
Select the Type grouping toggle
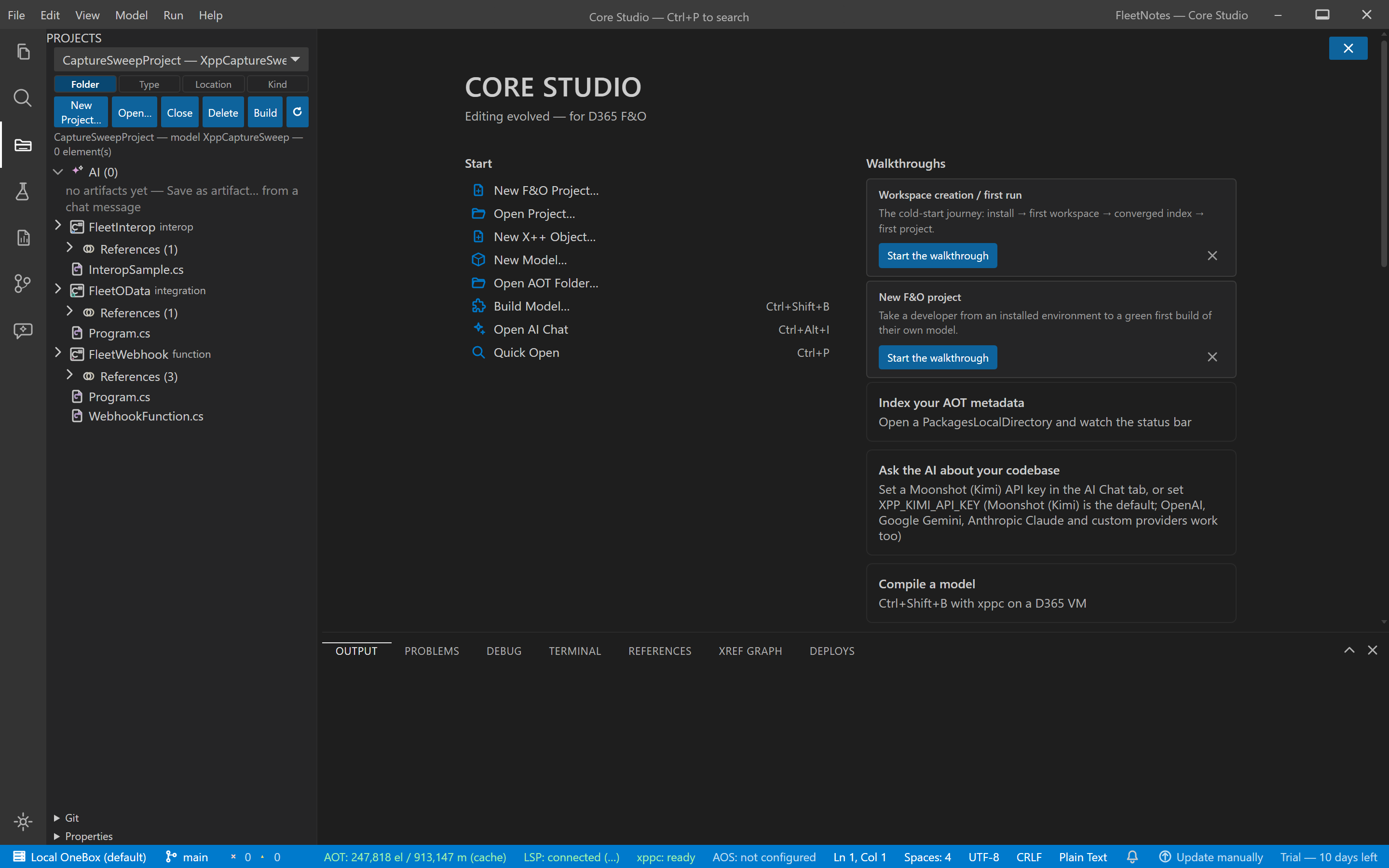[149, 84]
